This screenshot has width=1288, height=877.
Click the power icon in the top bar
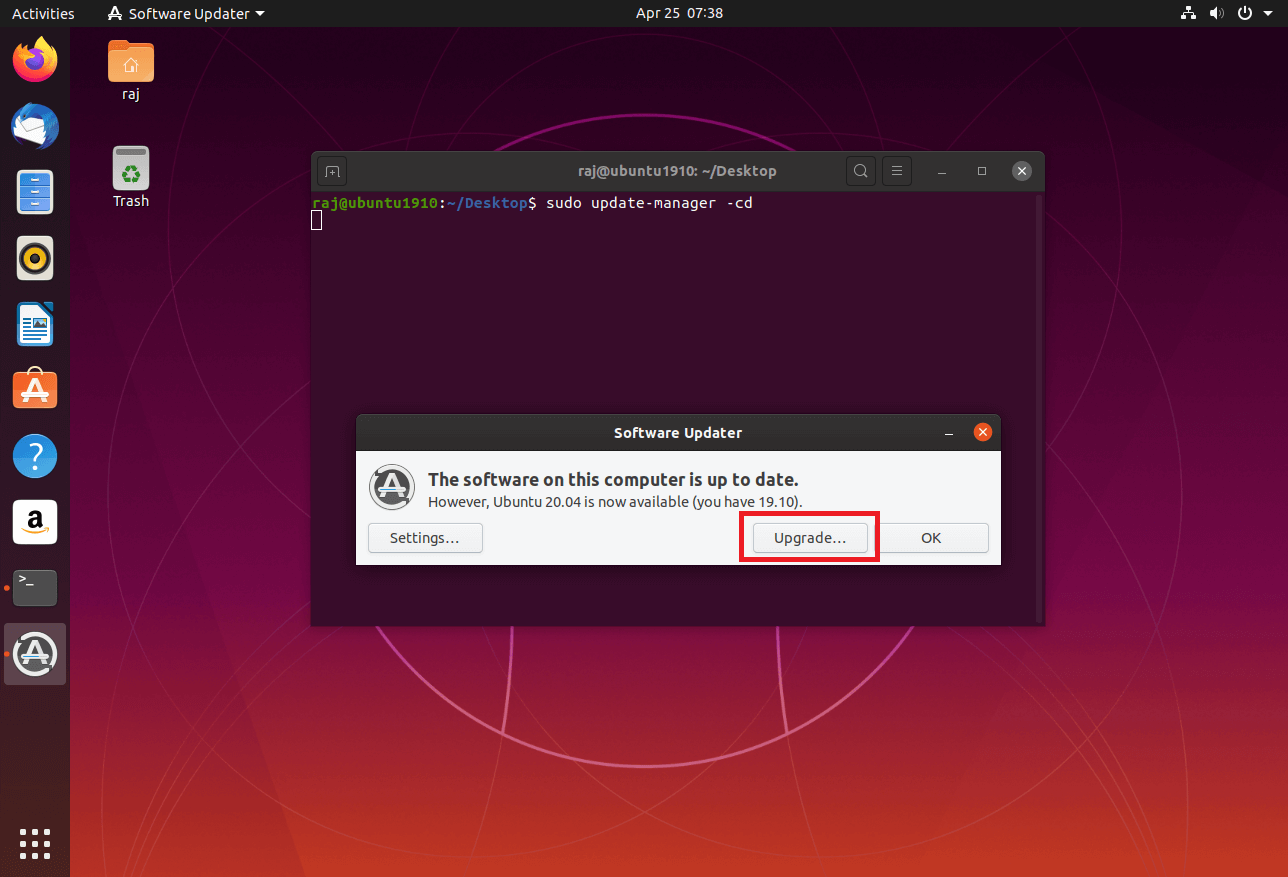click(1245, 13)
